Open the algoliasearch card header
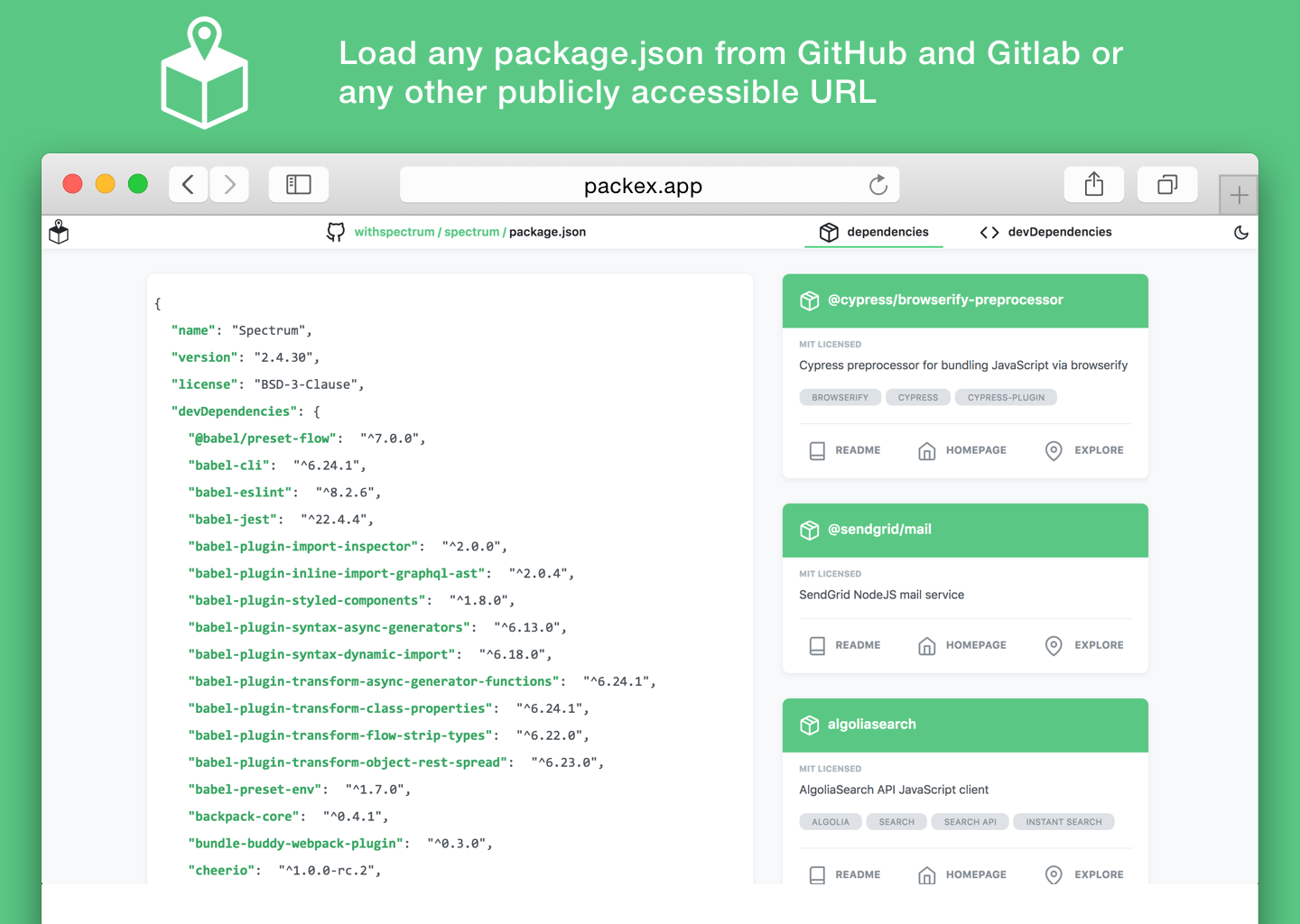Screen dimensions: 1300x924 [x=965, y=725]
